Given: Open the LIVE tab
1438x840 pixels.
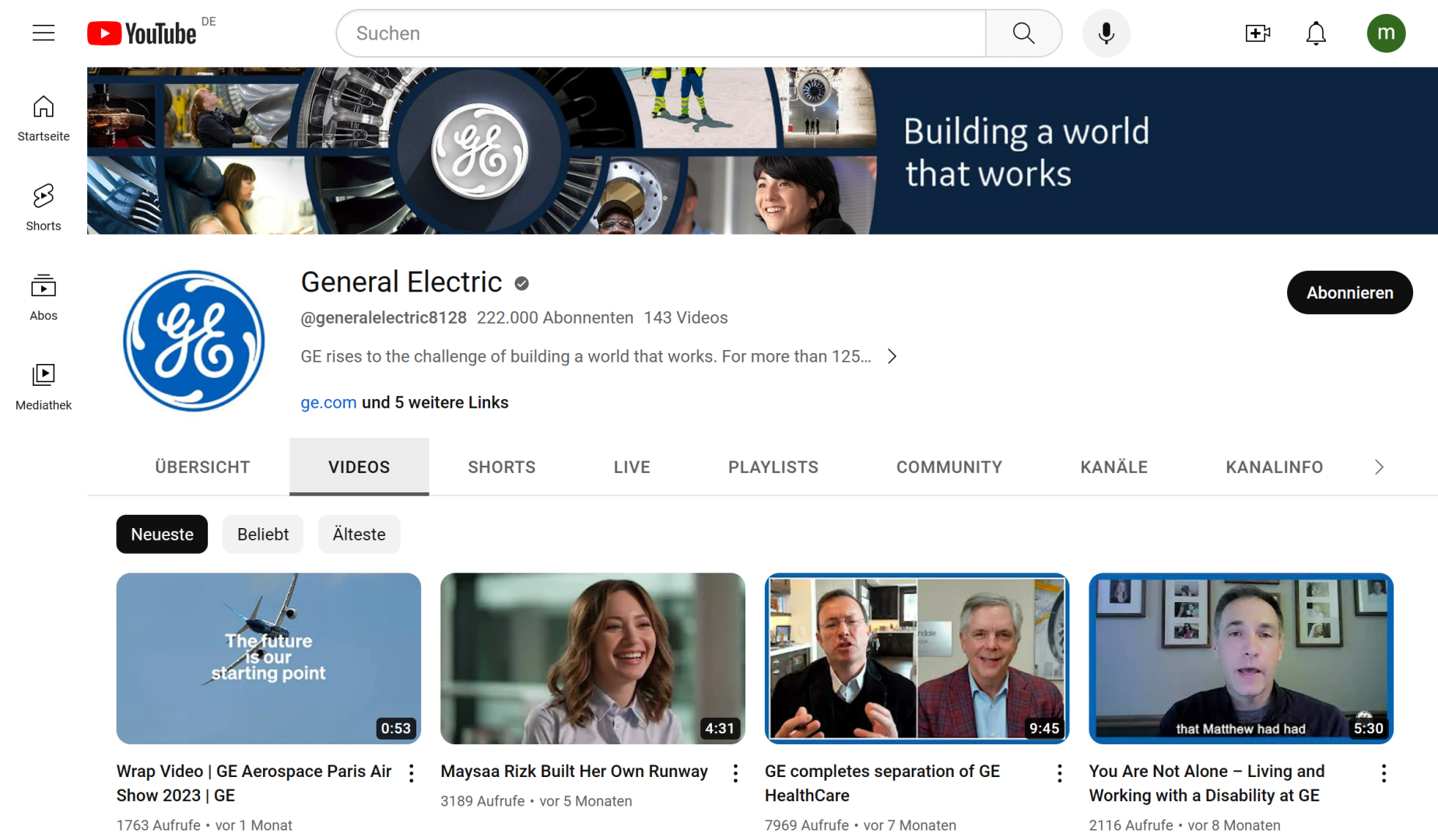Looking at the screenshot, I should tap(631, 467).
